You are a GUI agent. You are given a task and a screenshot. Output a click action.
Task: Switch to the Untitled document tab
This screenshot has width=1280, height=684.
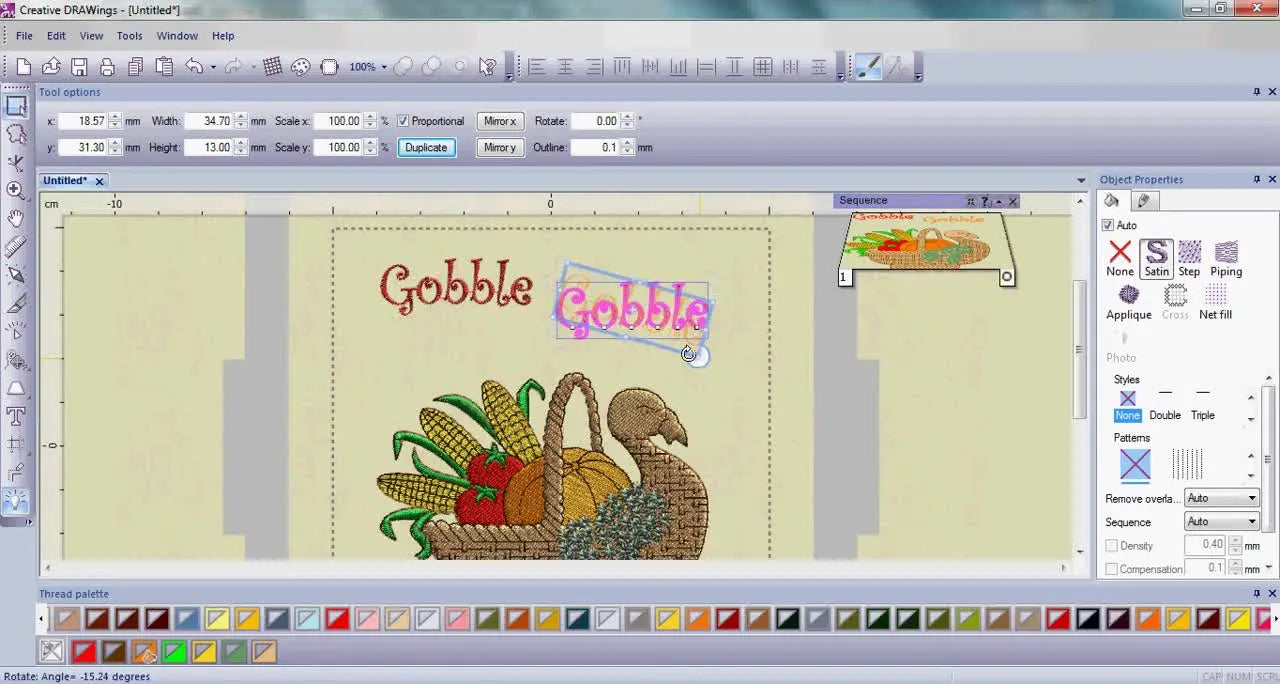(x=64, y=180)
